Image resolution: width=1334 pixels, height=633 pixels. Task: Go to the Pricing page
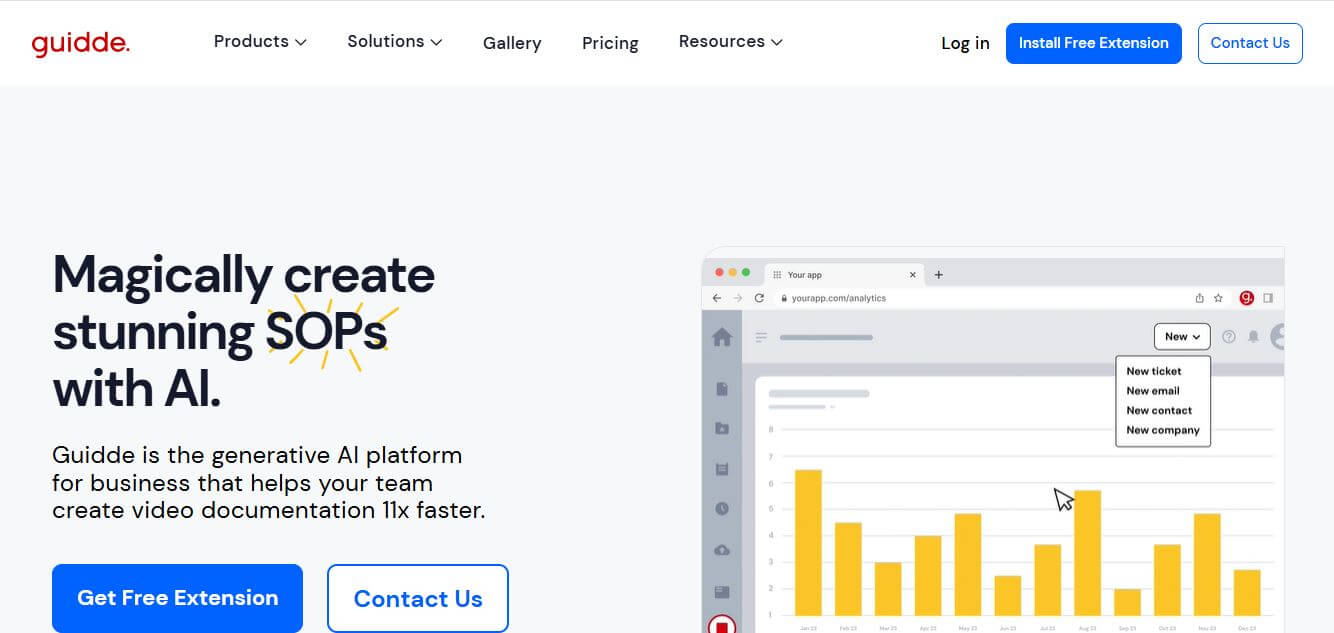[x=610, y=43]
